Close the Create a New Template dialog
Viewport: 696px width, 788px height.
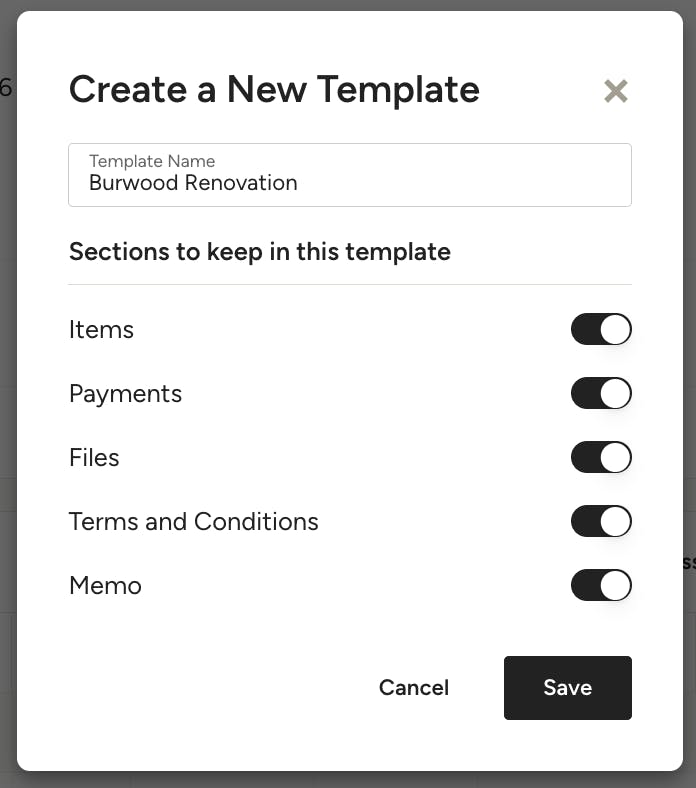click(616, 91)
